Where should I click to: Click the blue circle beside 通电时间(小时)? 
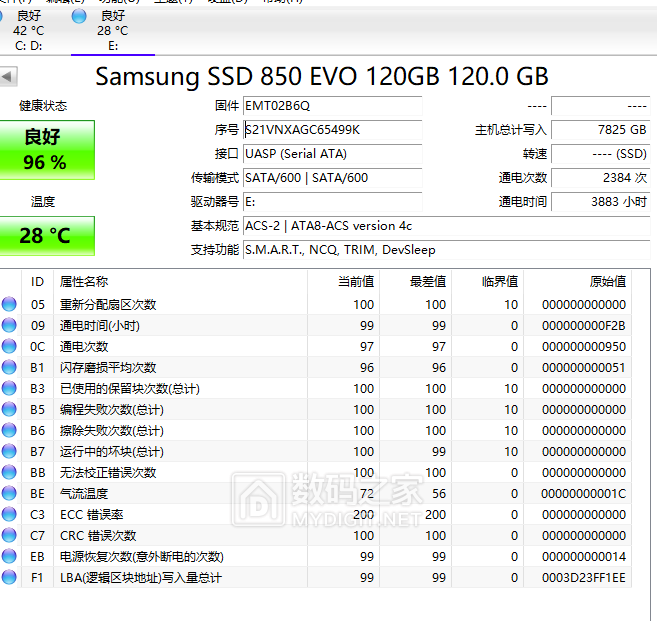pos(10,325)
